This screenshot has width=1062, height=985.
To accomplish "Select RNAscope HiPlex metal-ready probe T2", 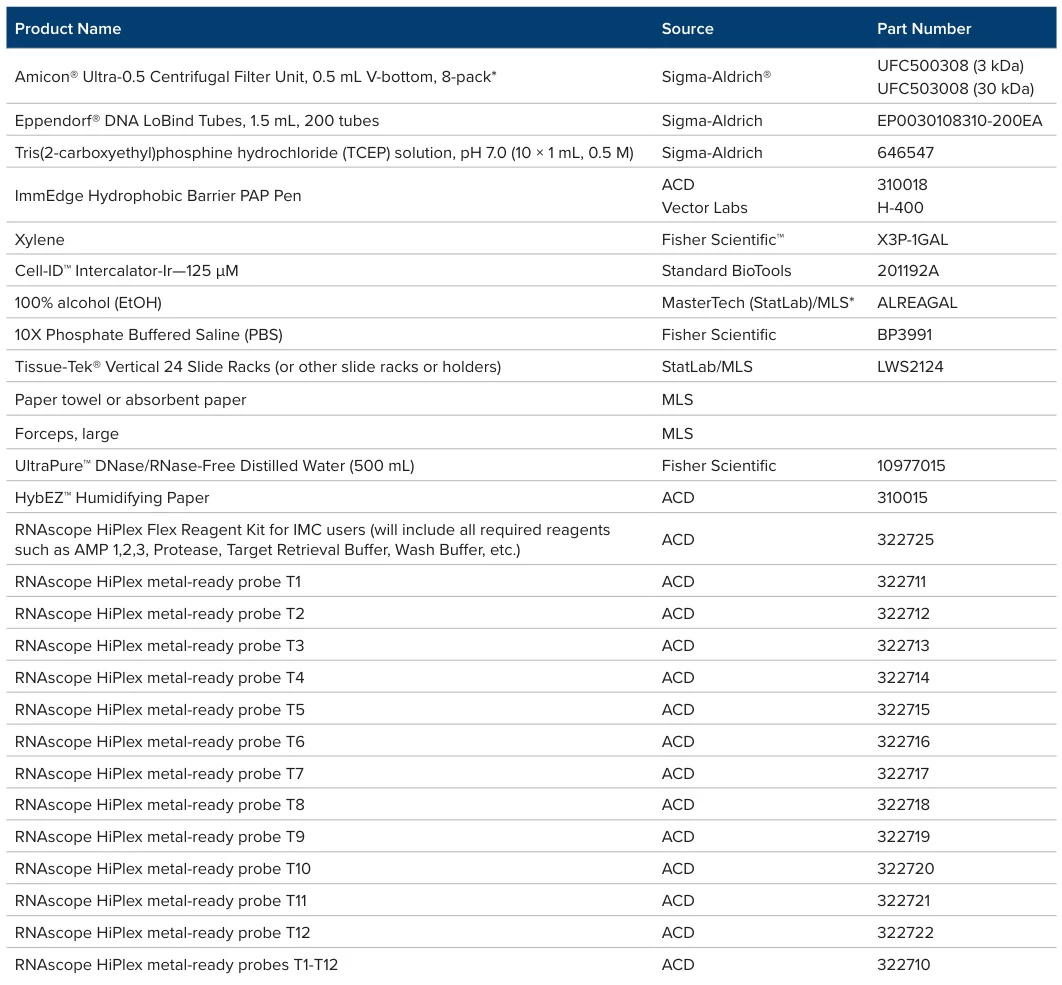I will 160,614.
